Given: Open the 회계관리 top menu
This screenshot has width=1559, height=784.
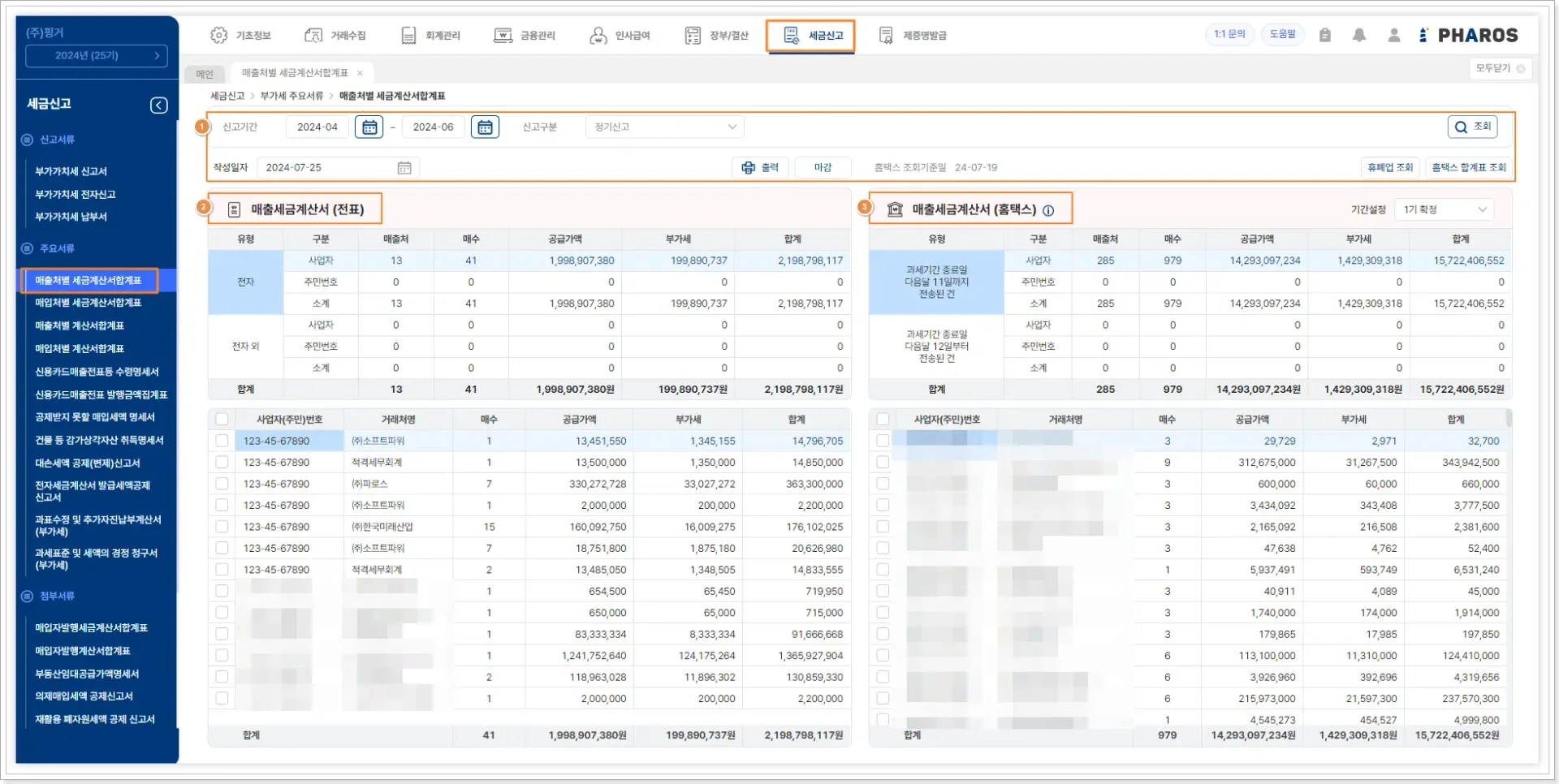Looking at the screenshot, I should click(431, 36).
